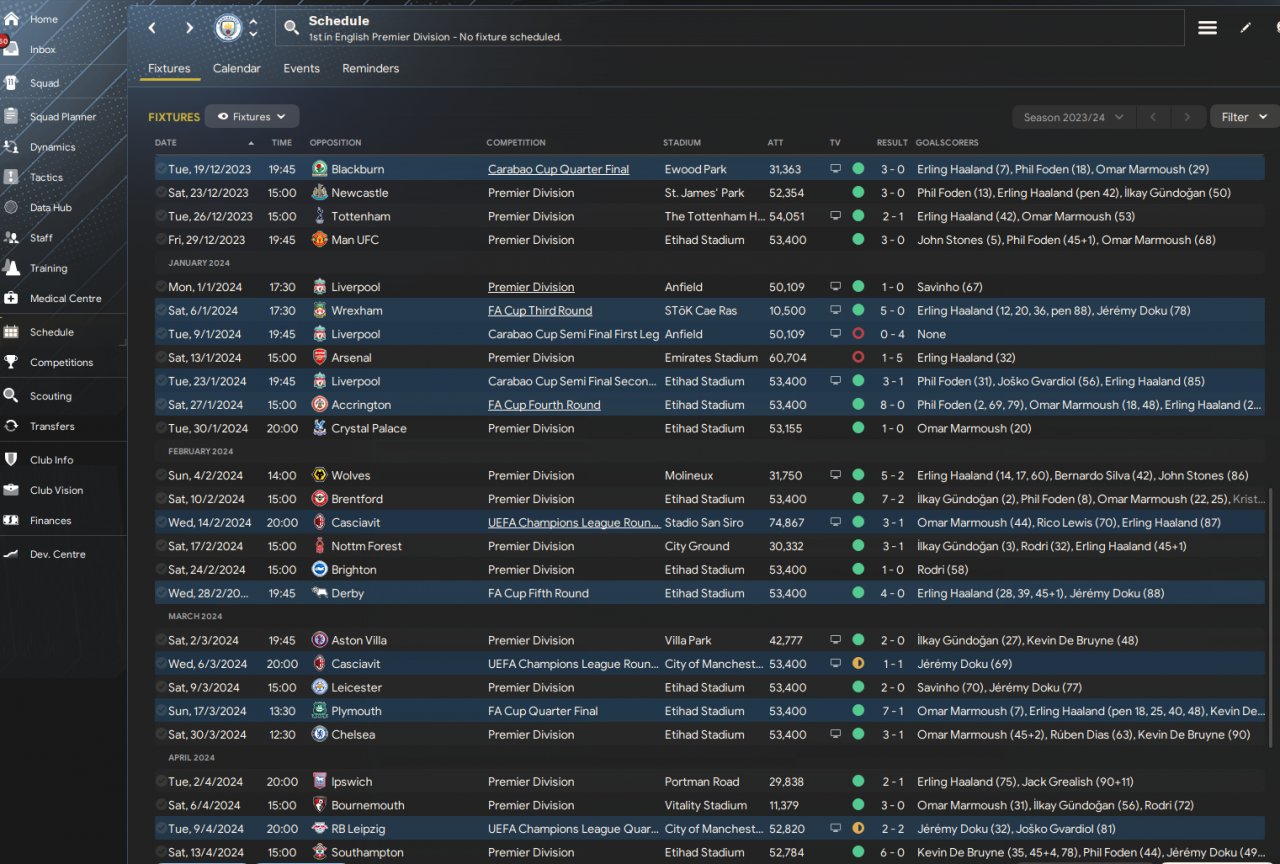Toggle the check circle for the Blackburn fixture
Image resolution: width=1280 pixels, height=864 pixels.
coord(161,169)
